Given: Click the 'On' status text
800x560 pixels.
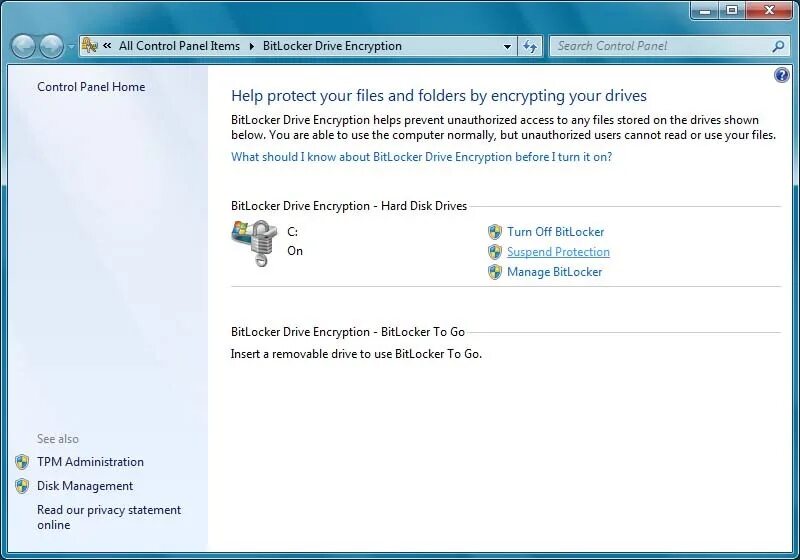Looking at the screenshot, I should [x=295, y=250].
